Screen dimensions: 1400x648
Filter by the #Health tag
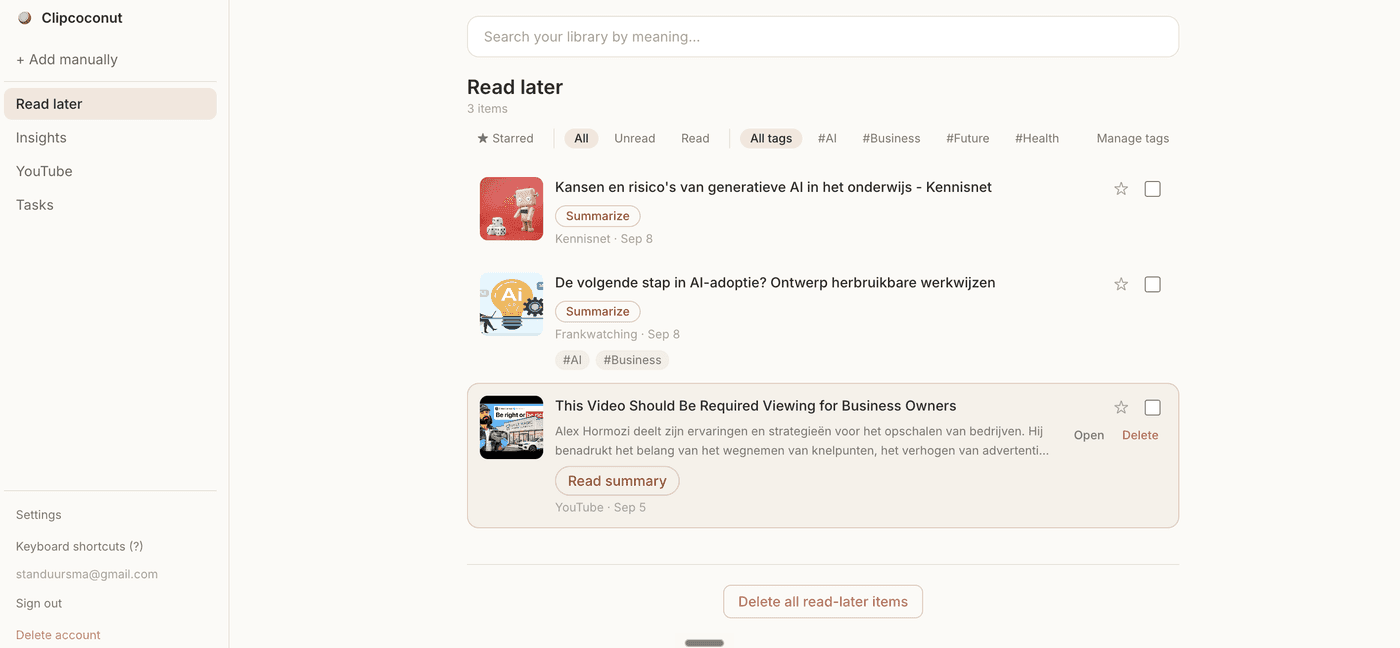1037,139
